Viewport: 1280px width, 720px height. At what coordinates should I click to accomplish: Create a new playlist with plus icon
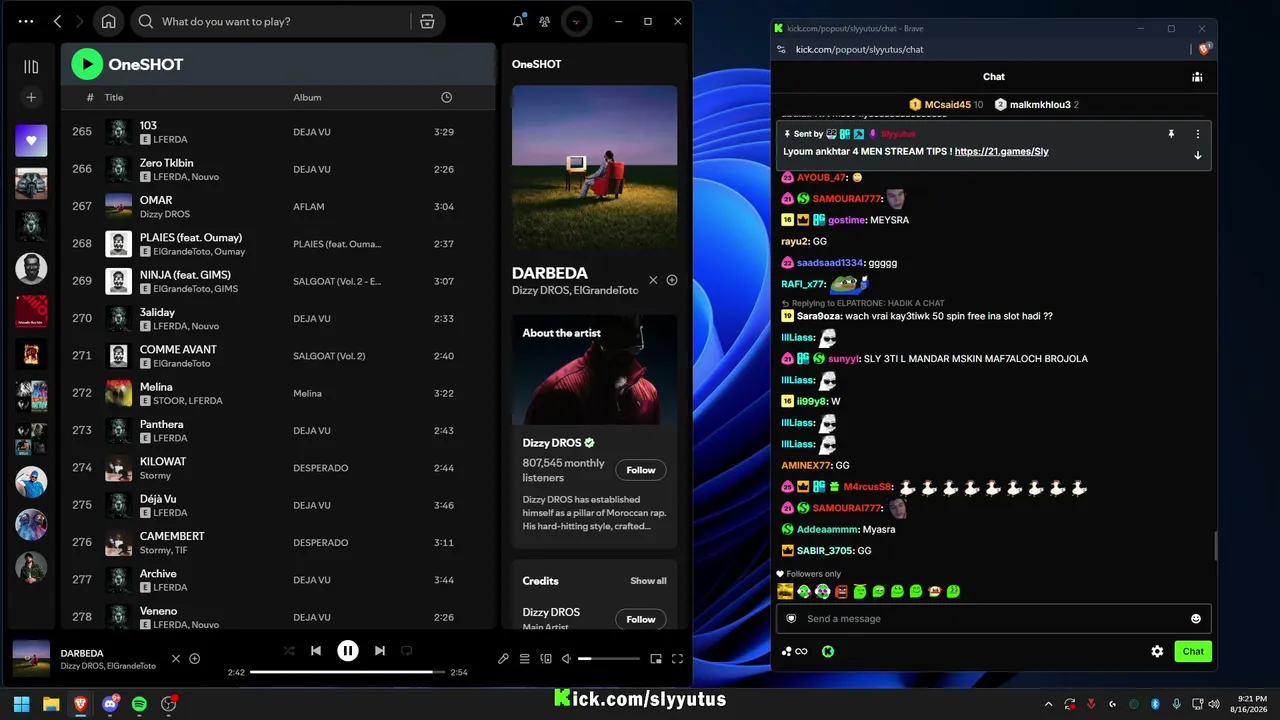(31, 97)
